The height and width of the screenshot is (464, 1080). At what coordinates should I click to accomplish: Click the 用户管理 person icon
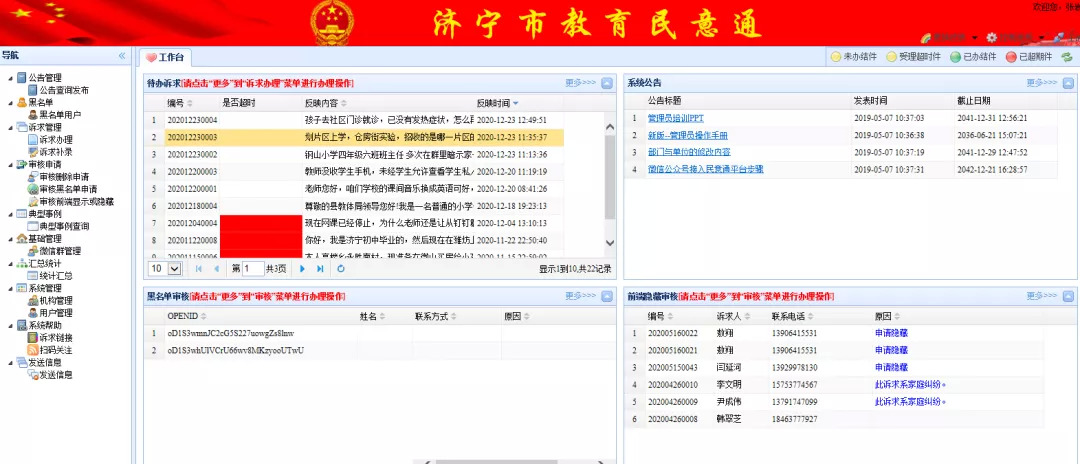[32, 313]
